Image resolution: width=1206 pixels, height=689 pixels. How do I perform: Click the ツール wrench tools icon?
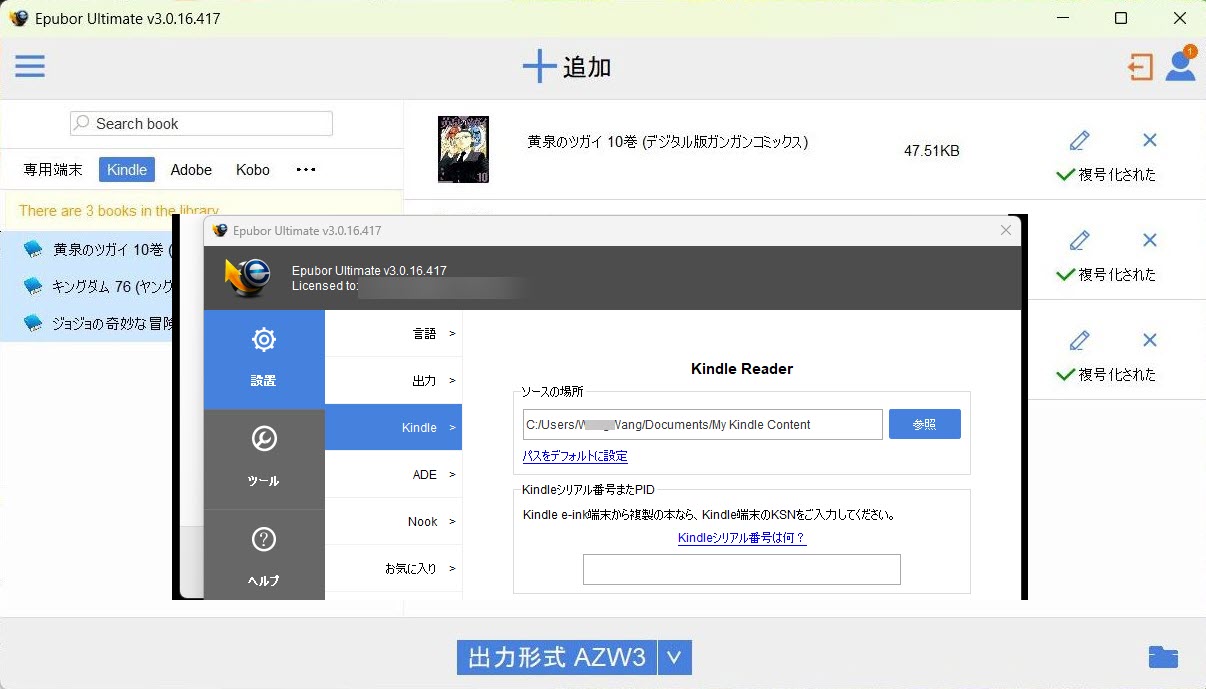click(x=264, y=439)
